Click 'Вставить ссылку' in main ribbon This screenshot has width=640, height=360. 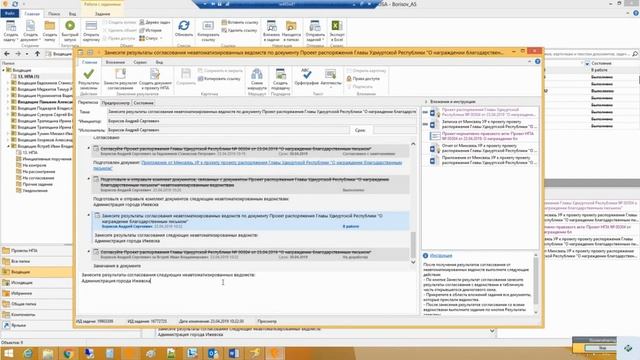tap(240, 22)
